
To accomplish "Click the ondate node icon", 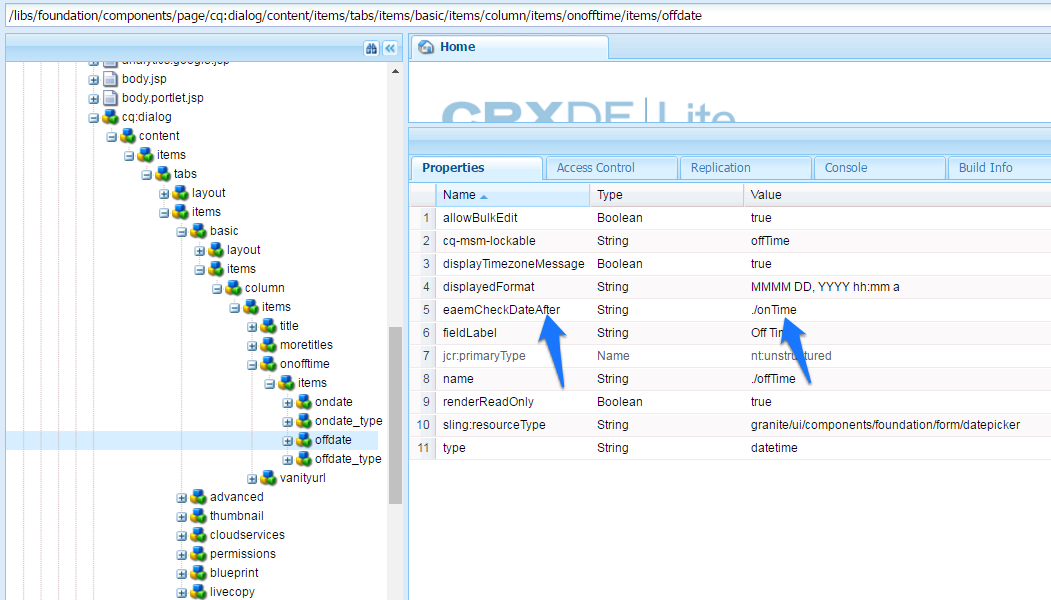I will pos(304,402).
